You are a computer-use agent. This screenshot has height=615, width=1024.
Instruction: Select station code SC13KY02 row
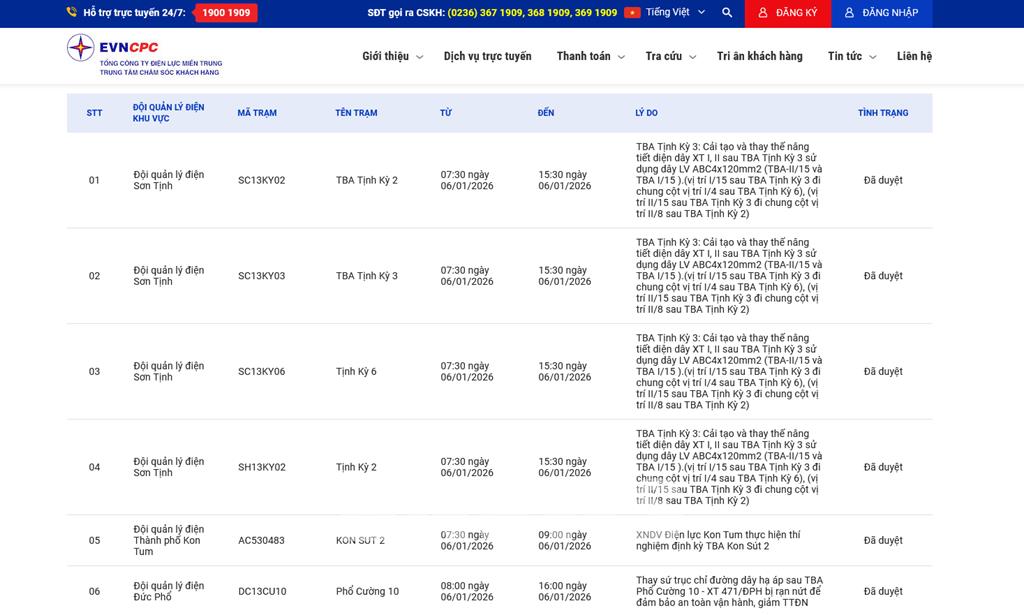[261, 181]
